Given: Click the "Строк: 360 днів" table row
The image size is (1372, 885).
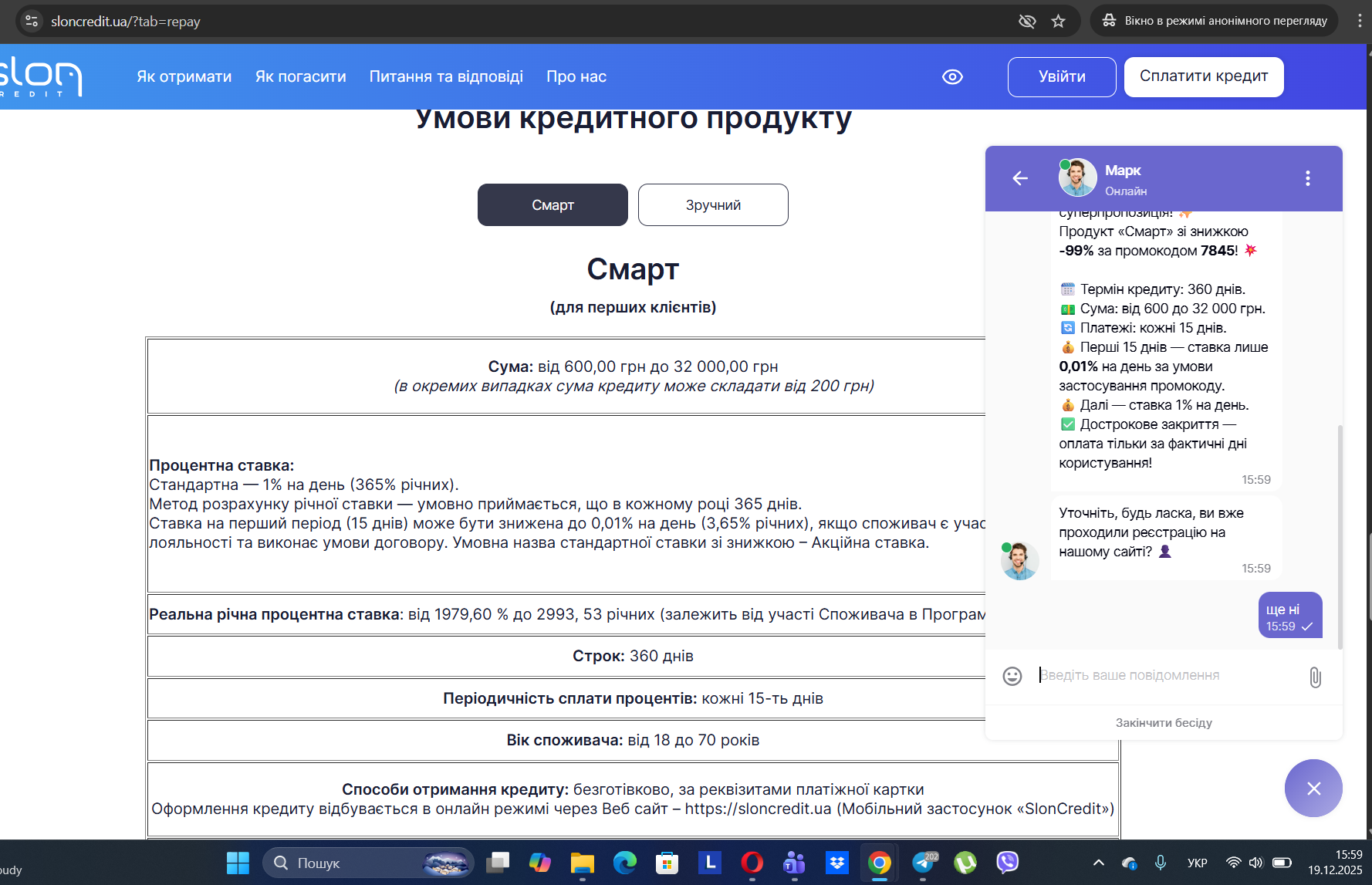Looking at the screenshot, I should tap(633, 656).
